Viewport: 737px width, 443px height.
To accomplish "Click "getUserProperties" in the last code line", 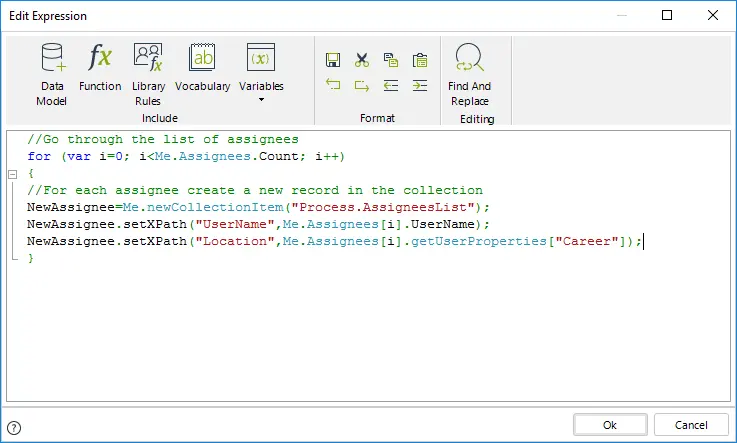I will (479, 241).
